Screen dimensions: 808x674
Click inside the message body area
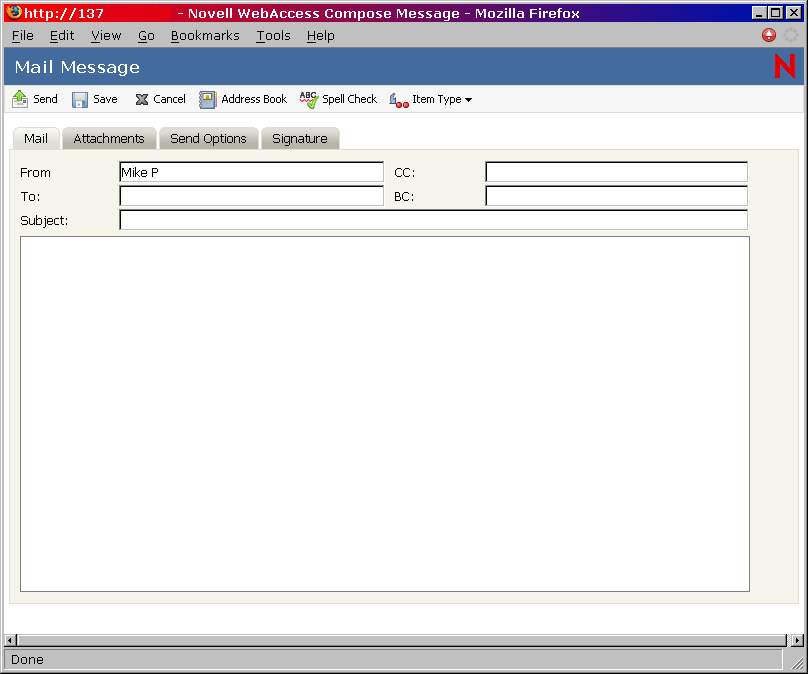385,414
